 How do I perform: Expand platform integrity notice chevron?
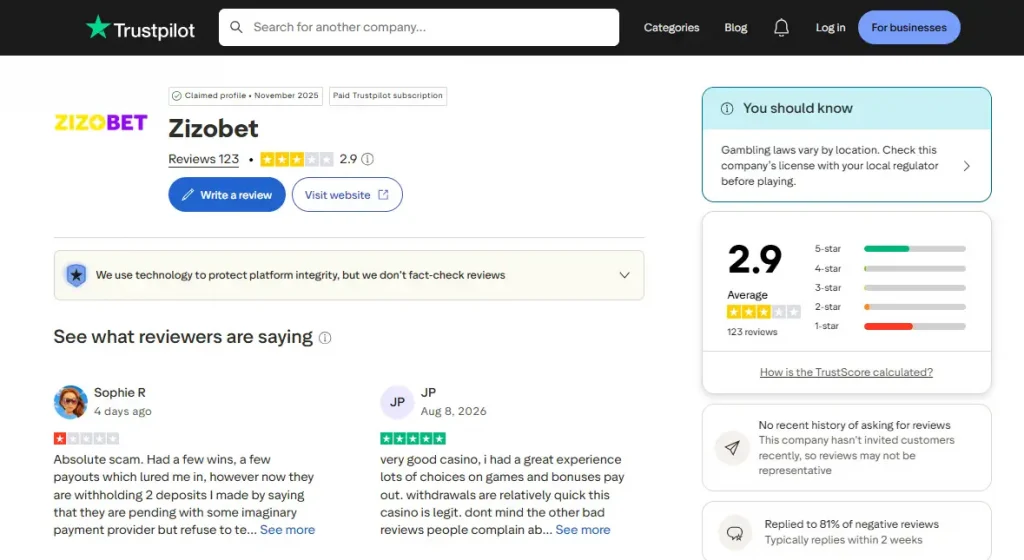[624, 275]
